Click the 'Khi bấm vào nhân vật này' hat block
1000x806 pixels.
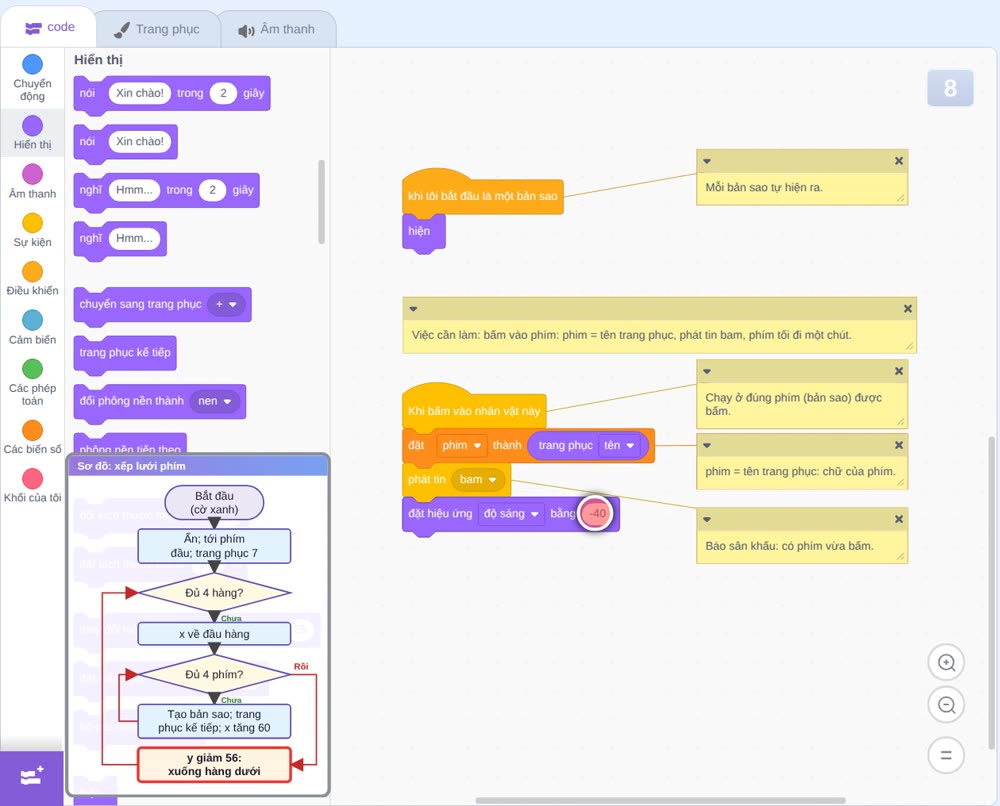pos(474,408)
